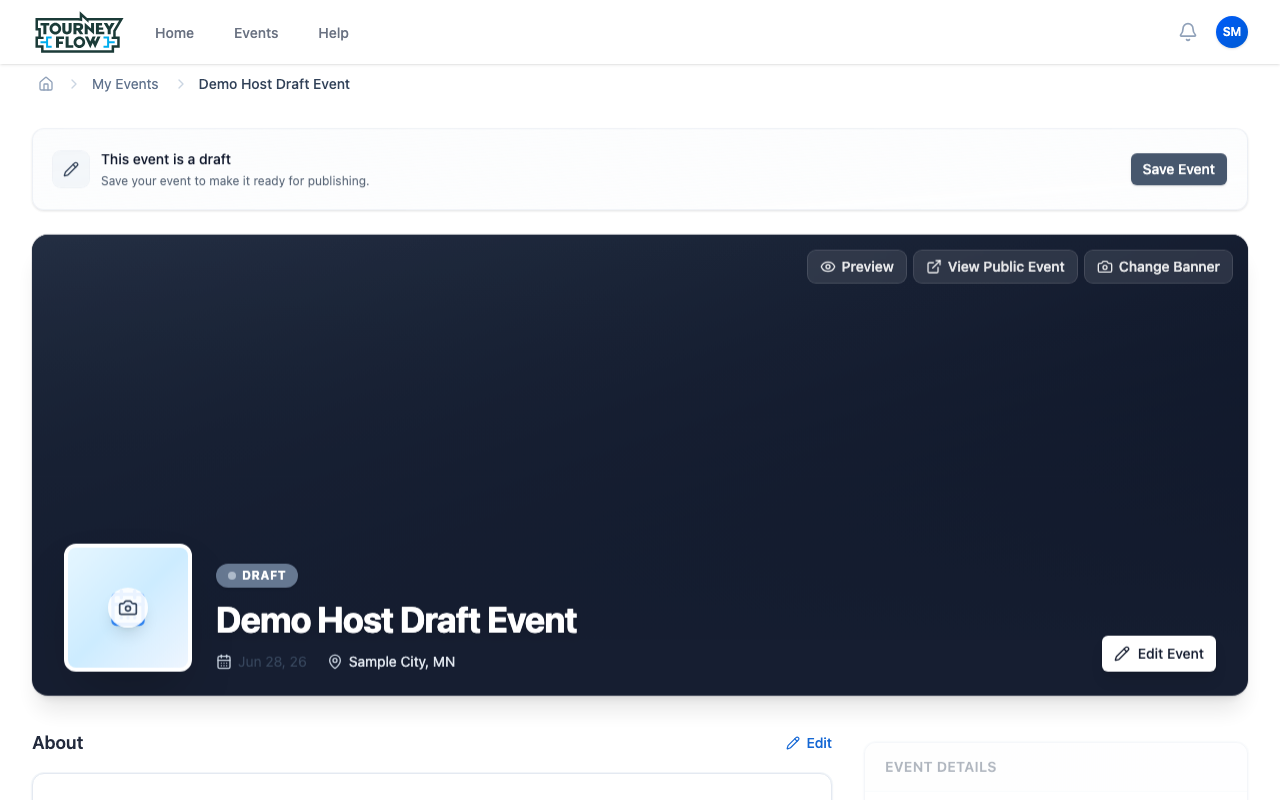The image size is (1280, 800).
Task: Go to Home in the top navigation
Action: [174, 33]
